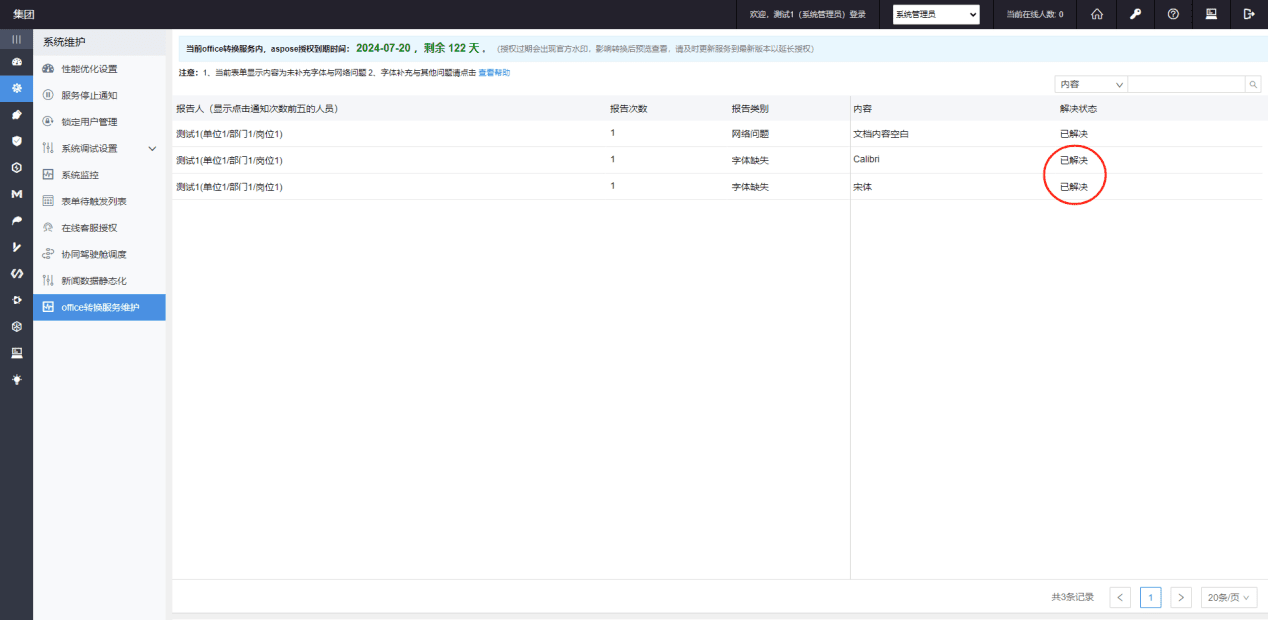Click the 系统维护 sidebar heading

(x=64, y=42)
